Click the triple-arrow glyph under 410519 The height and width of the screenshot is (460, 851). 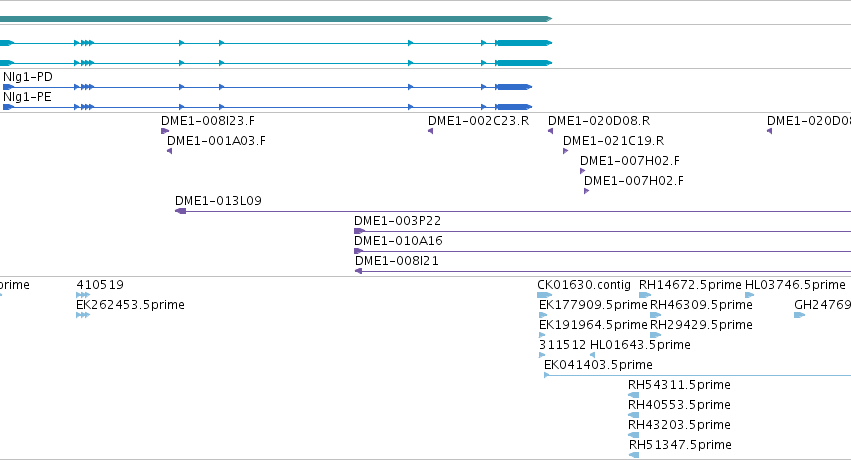point(82,295)
